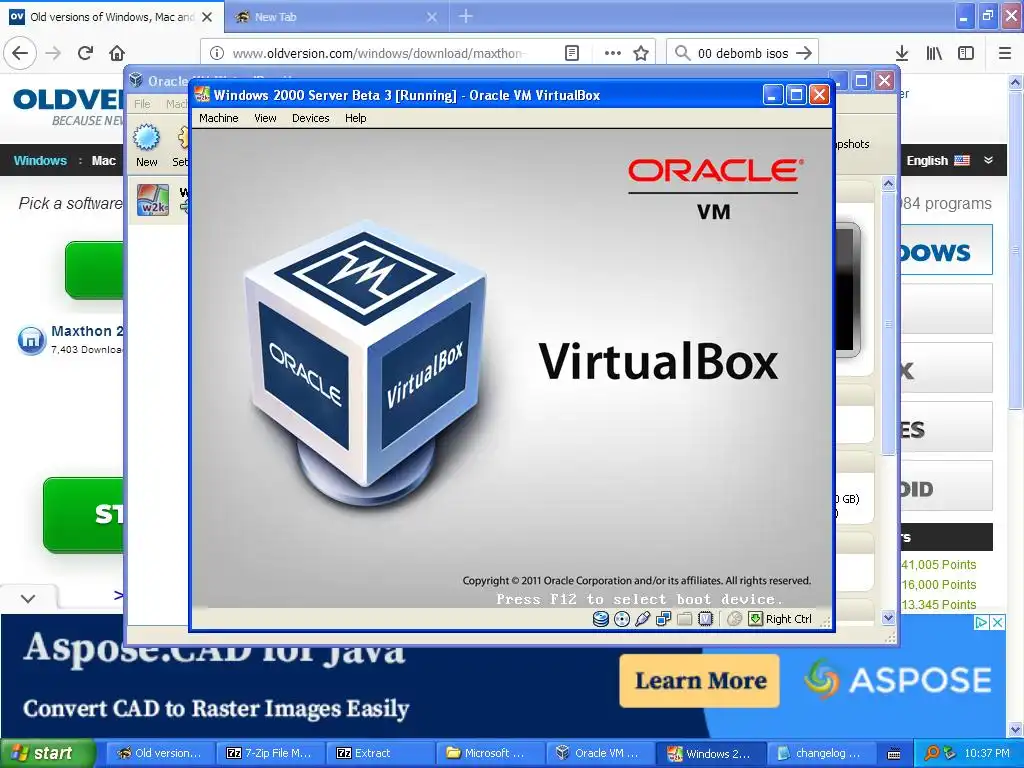The image size is (1024, 768).
Task: Click the site information icon in address bar
Action: (217, 53)
